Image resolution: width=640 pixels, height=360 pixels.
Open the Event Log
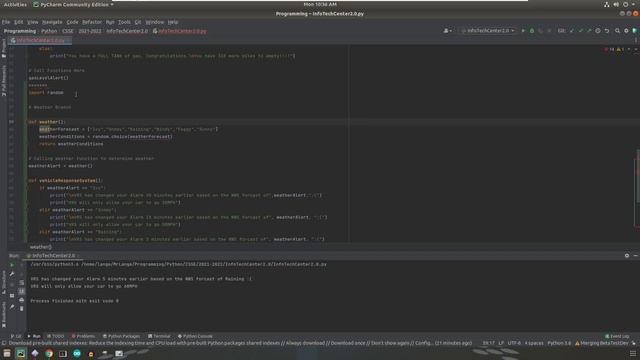pyautogui.click(x=617, y=336)
